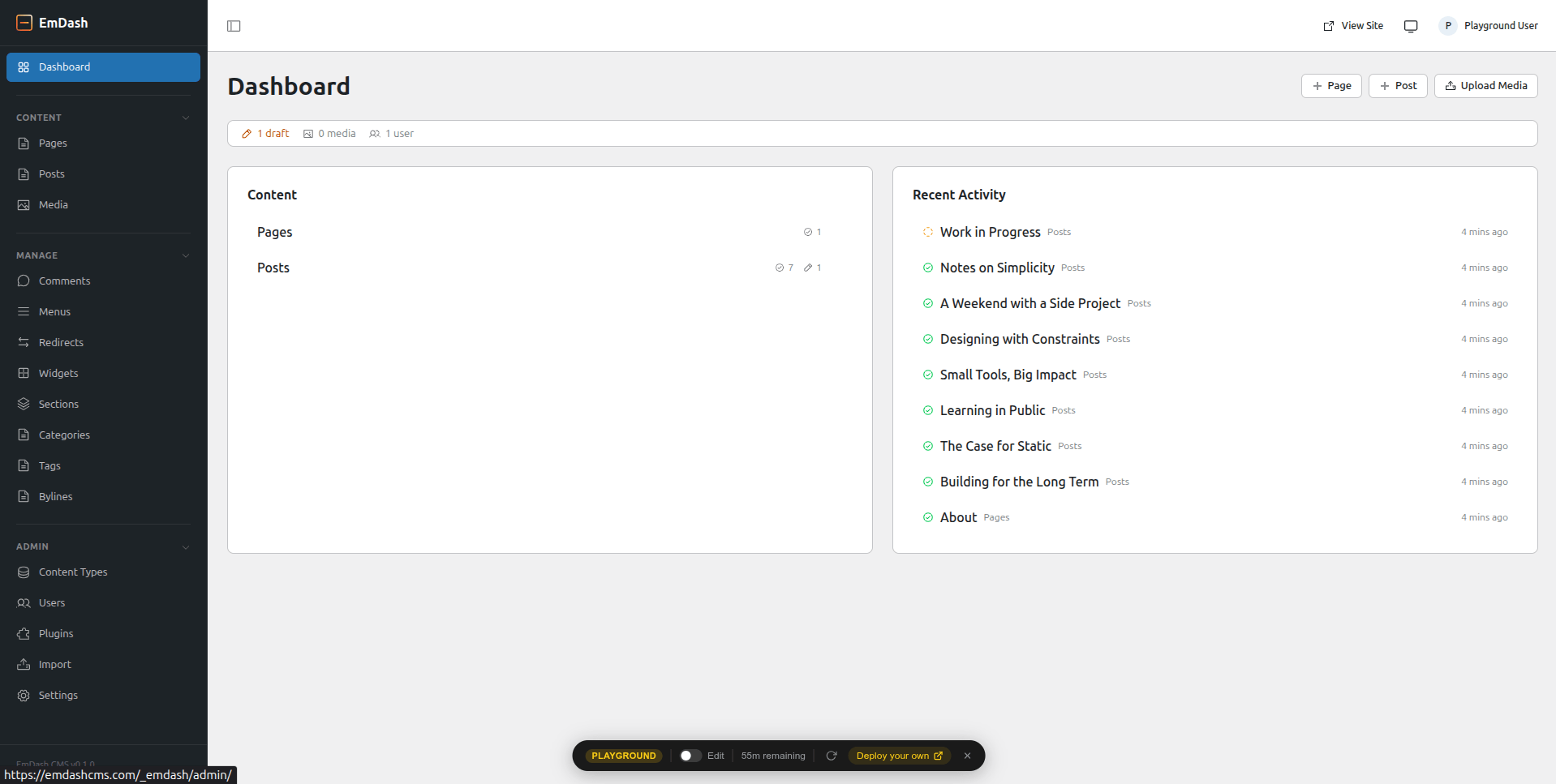
Task: Open Settings from the sidebar
Action: (58, 695)
